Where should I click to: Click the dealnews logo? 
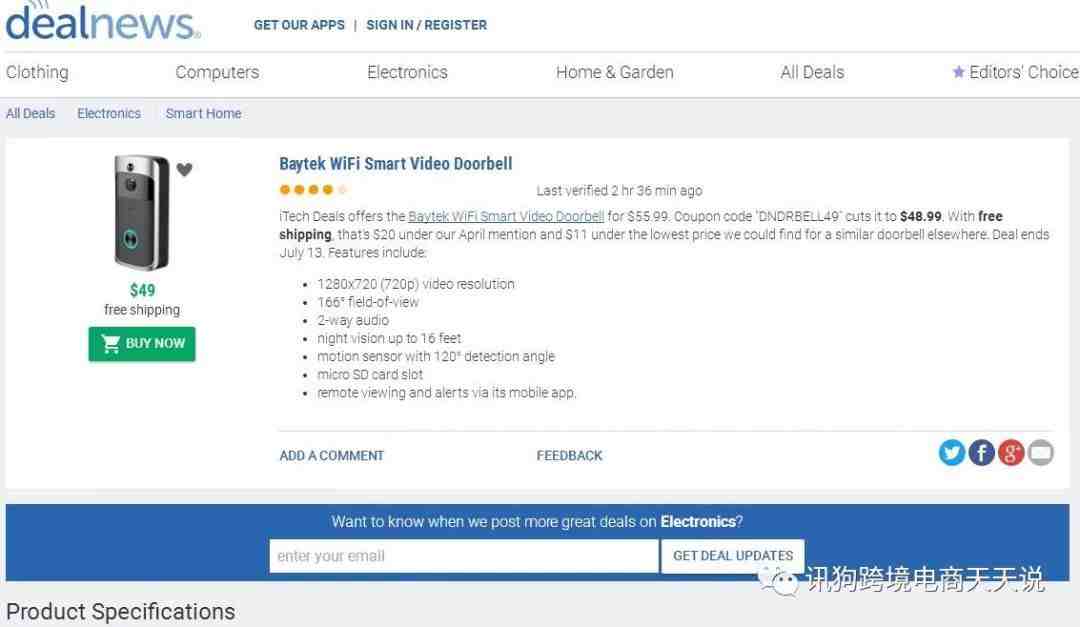point(103,21)
